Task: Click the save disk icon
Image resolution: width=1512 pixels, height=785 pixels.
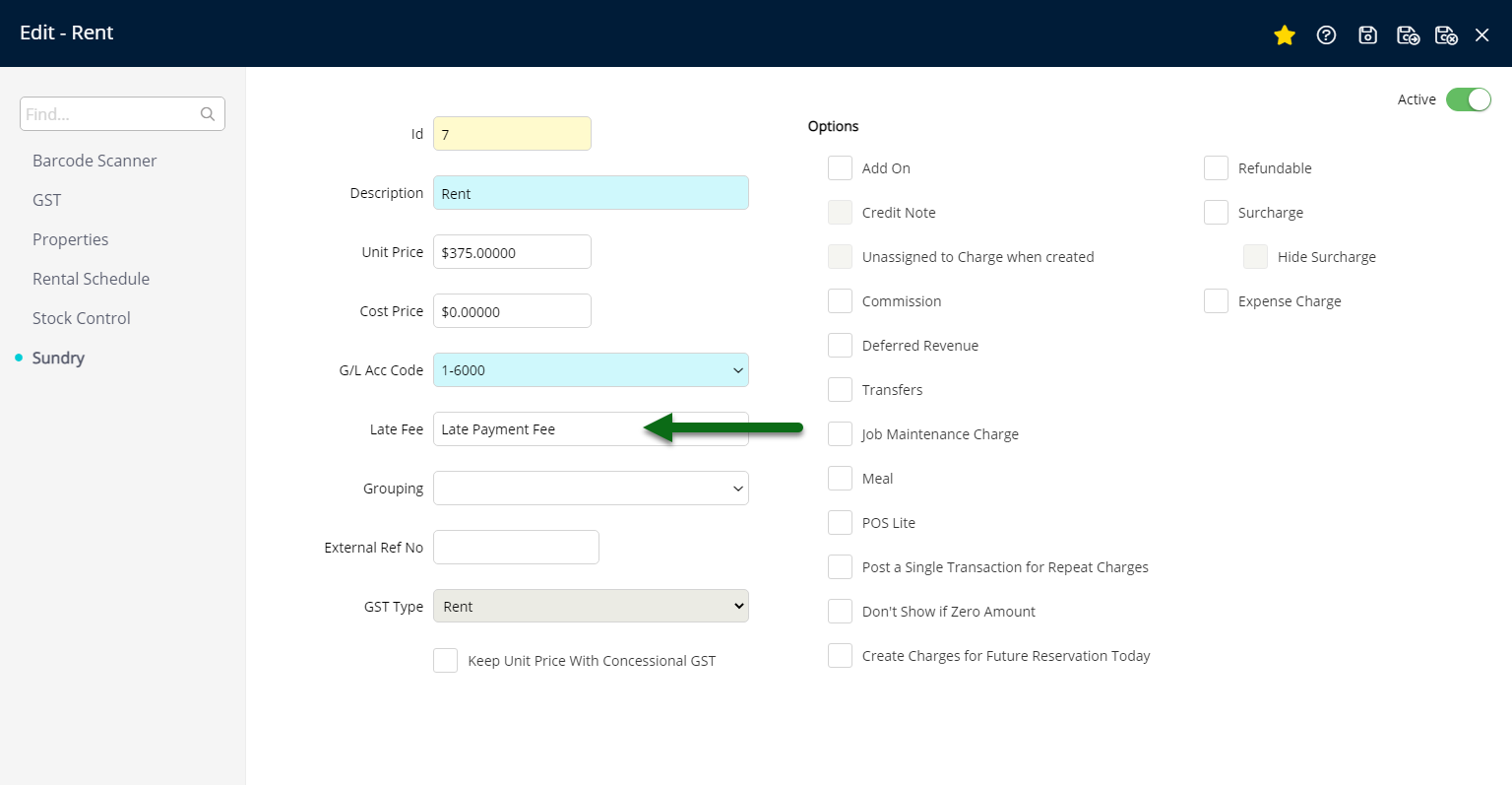Action: point(1367,34)
